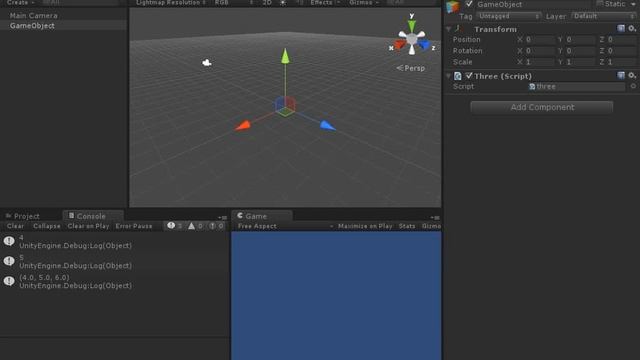Viewport: 640px width, 360px height.
Task: Toggle error message filter in console
Action: coord(216,226)
